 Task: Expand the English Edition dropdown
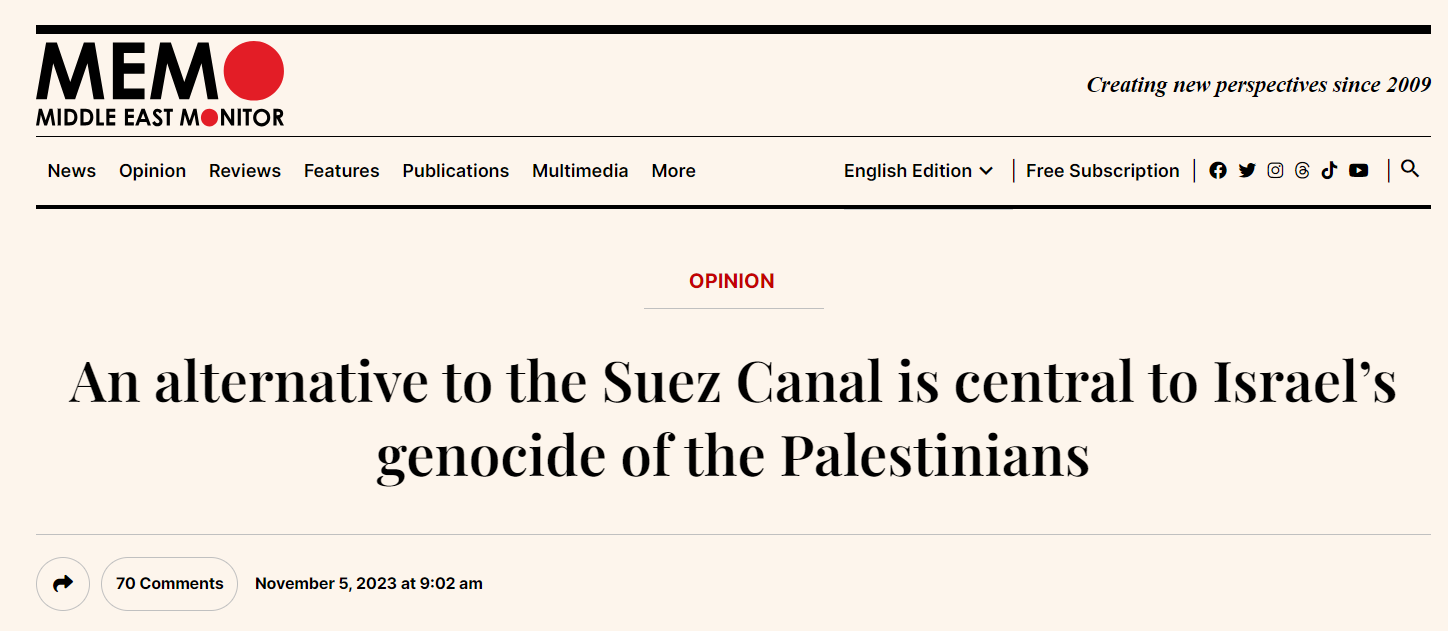point(918,171)
